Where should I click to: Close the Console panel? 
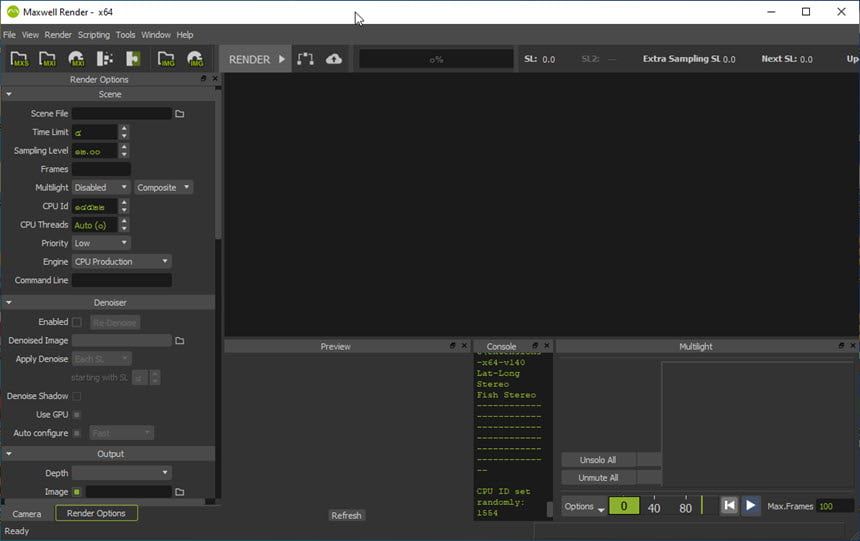coord(547,346)
